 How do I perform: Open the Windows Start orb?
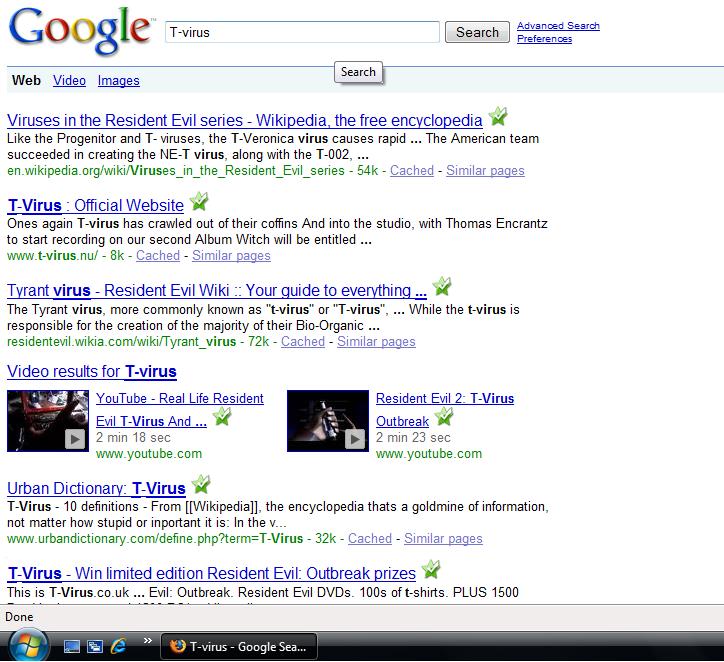(28, 646)
